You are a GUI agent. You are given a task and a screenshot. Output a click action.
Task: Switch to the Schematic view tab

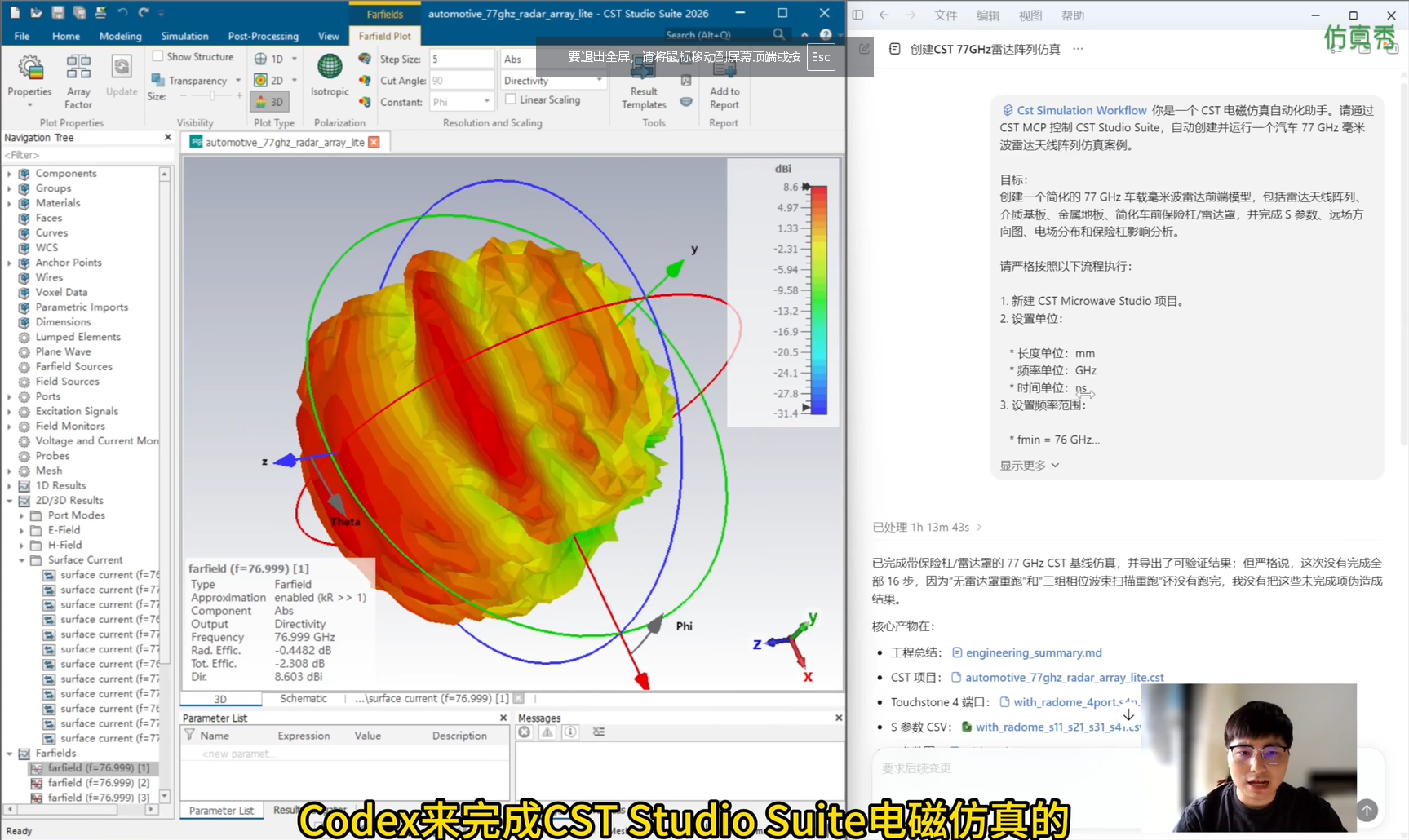coord(304,699)
